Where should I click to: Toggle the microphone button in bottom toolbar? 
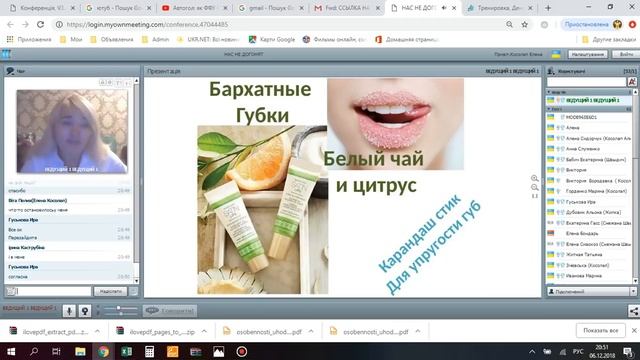(69, 311)
